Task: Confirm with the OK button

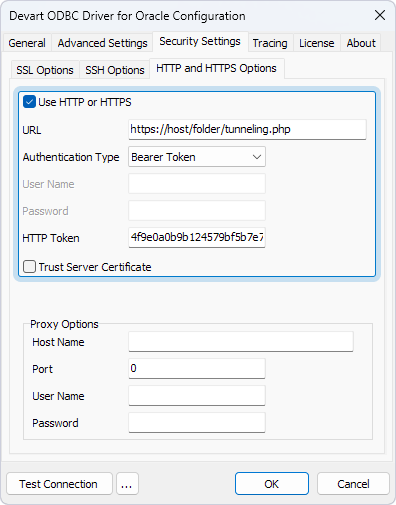Action: pos(272,484)
